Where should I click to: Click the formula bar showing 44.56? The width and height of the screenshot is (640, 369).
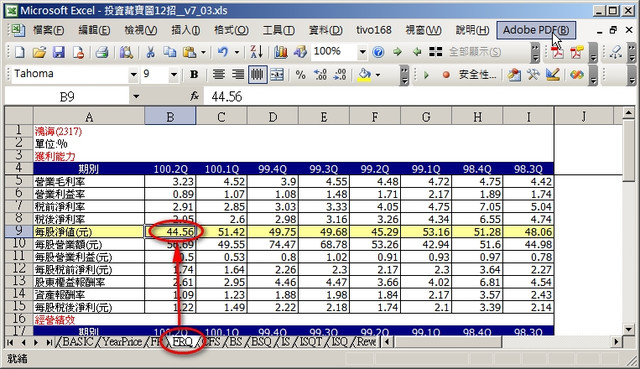coord(420,97)
